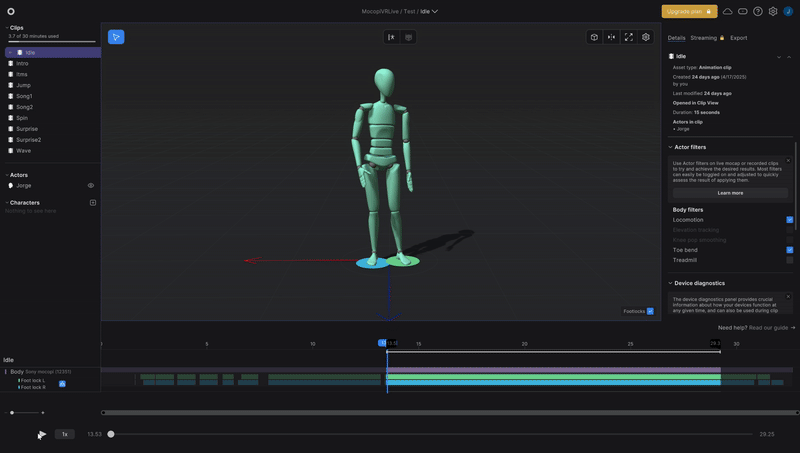Collapse the Device diagnostics section

click(670, 283)
